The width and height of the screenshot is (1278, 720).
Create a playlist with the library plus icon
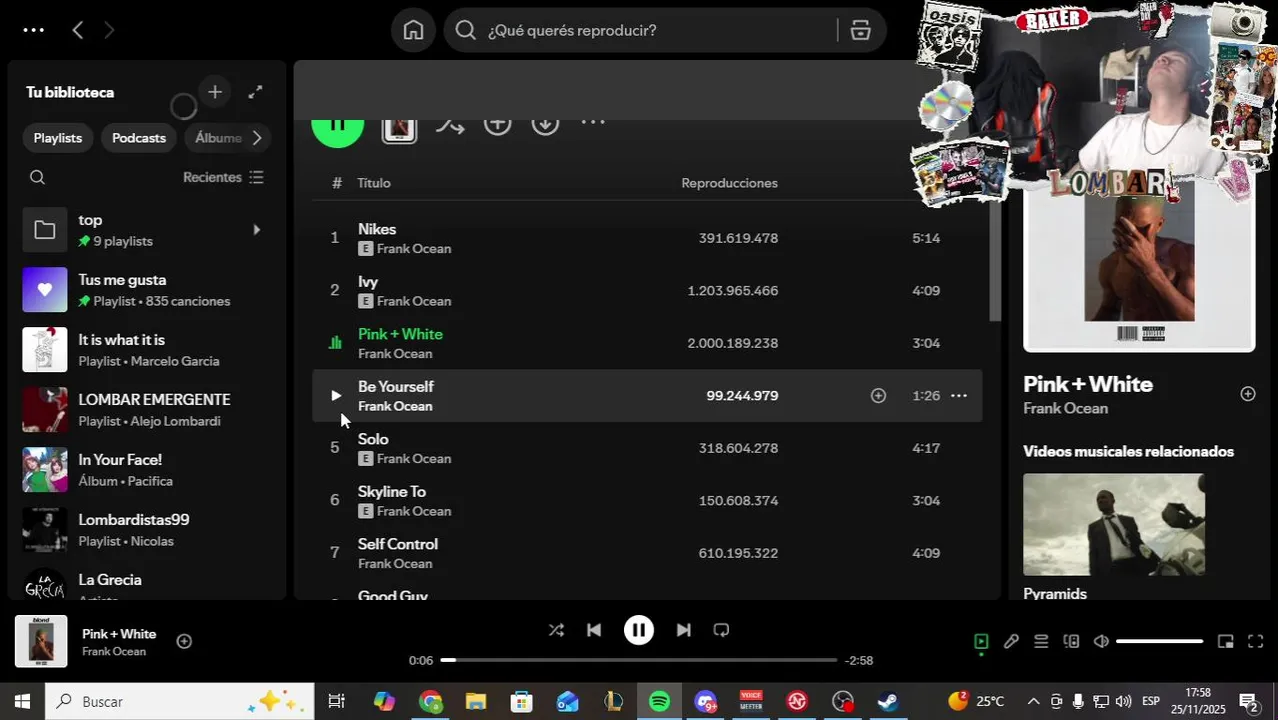point(215,92)
